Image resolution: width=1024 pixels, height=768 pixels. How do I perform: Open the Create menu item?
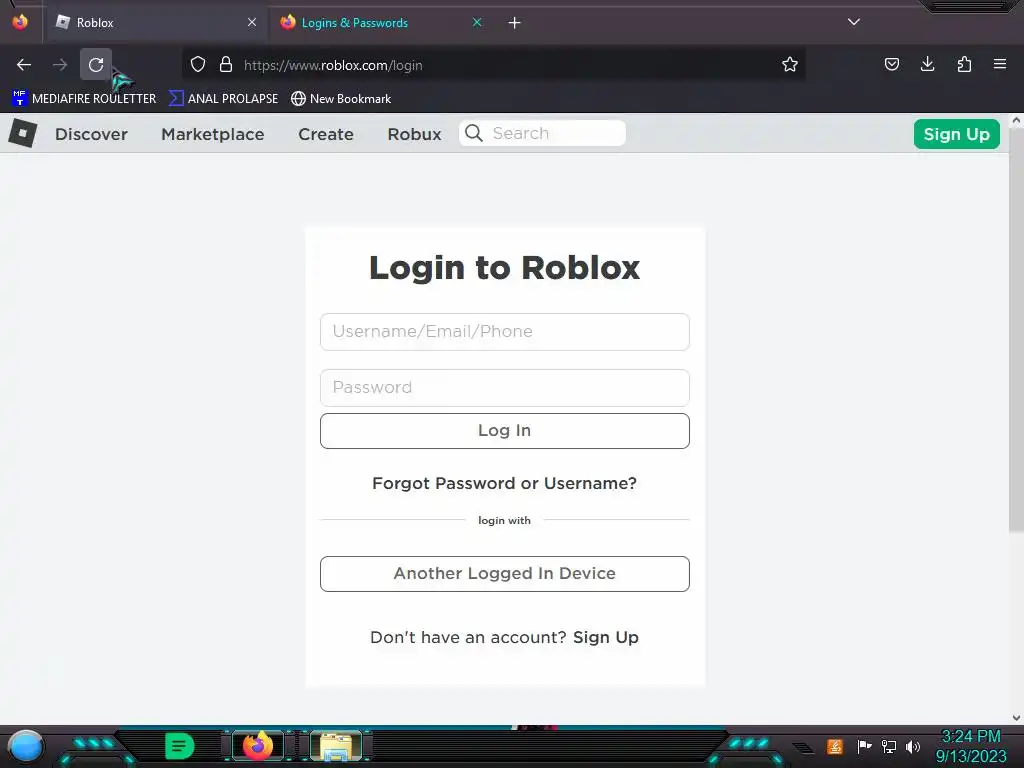pos(326,134)
